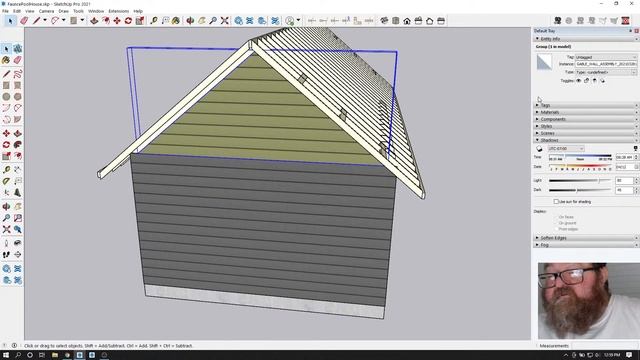The image size is (640, 360).
Task: Enable Use sun for shading checkbox
Action: pyautogui.click(x=556, y=202)
